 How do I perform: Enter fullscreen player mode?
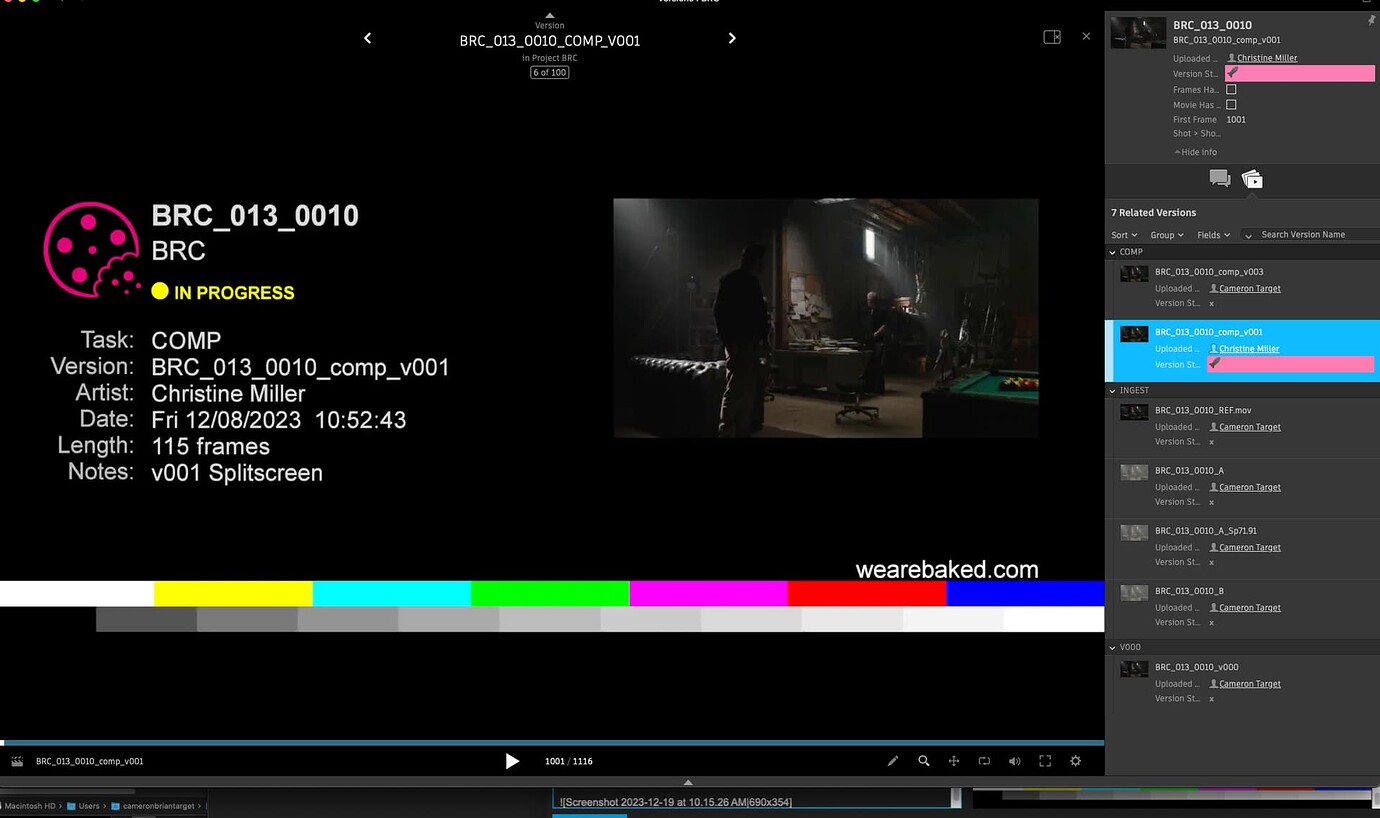pos(1045,761)
